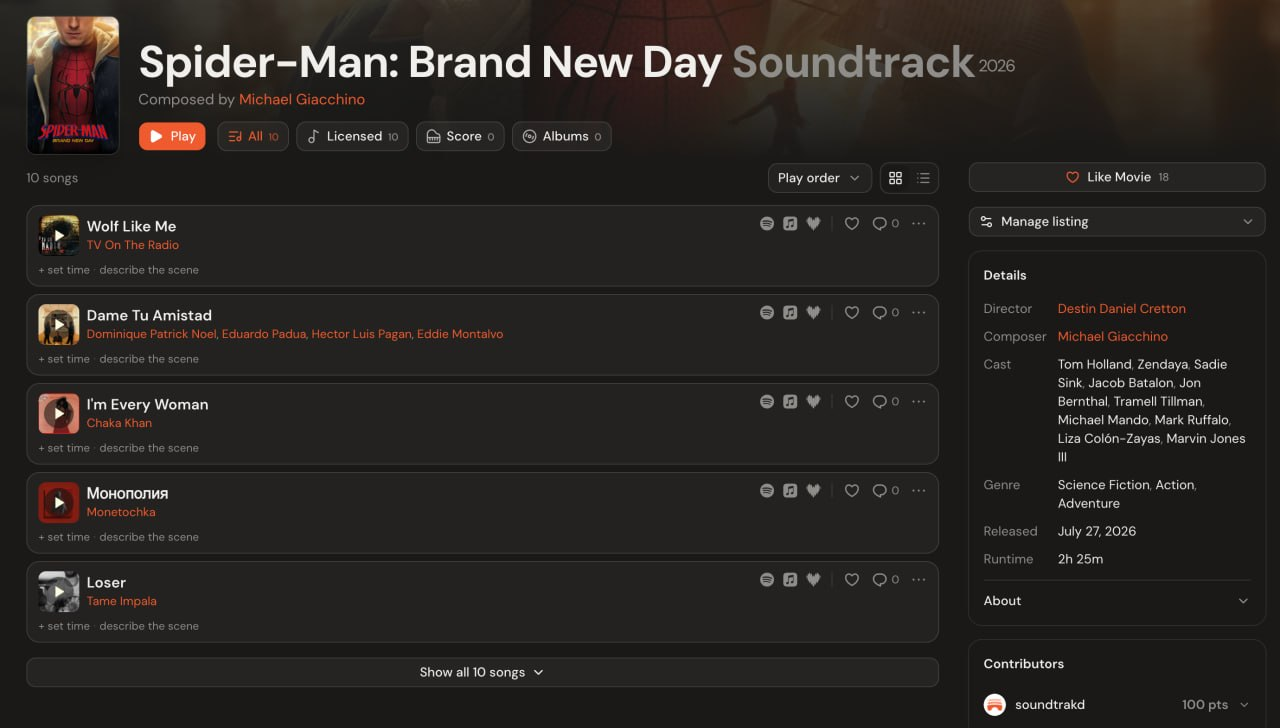This screenshot has width=1280, height=728.
Task: Open Spotify link for Loser
Action: tap(767, 580)
